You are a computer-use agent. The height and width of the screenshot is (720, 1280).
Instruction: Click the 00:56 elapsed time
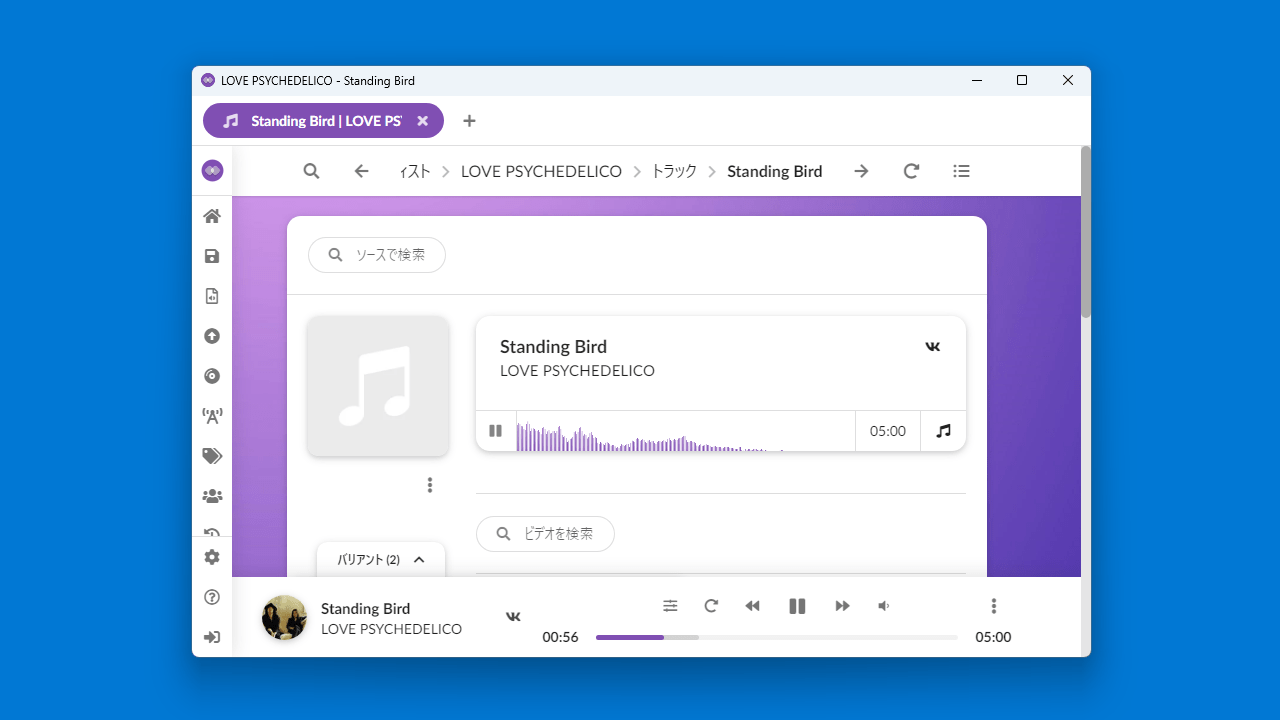pyautogui.click(x=560, y=637)
